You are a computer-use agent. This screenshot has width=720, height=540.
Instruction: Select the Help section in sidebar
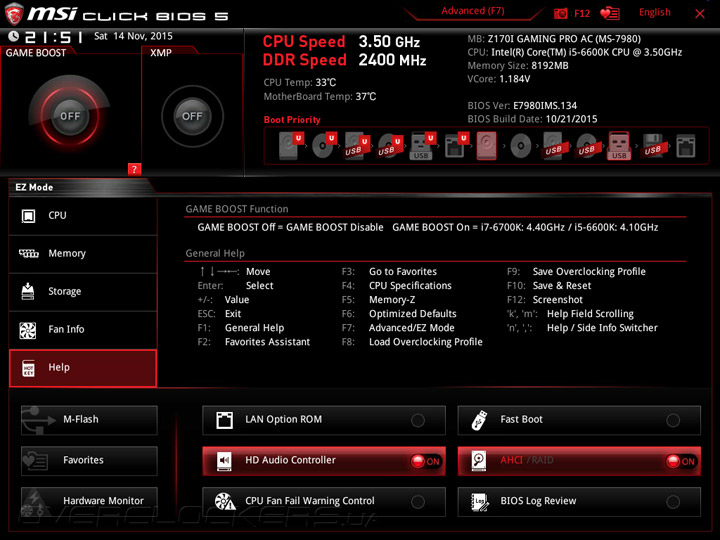[x=83, y=368]
